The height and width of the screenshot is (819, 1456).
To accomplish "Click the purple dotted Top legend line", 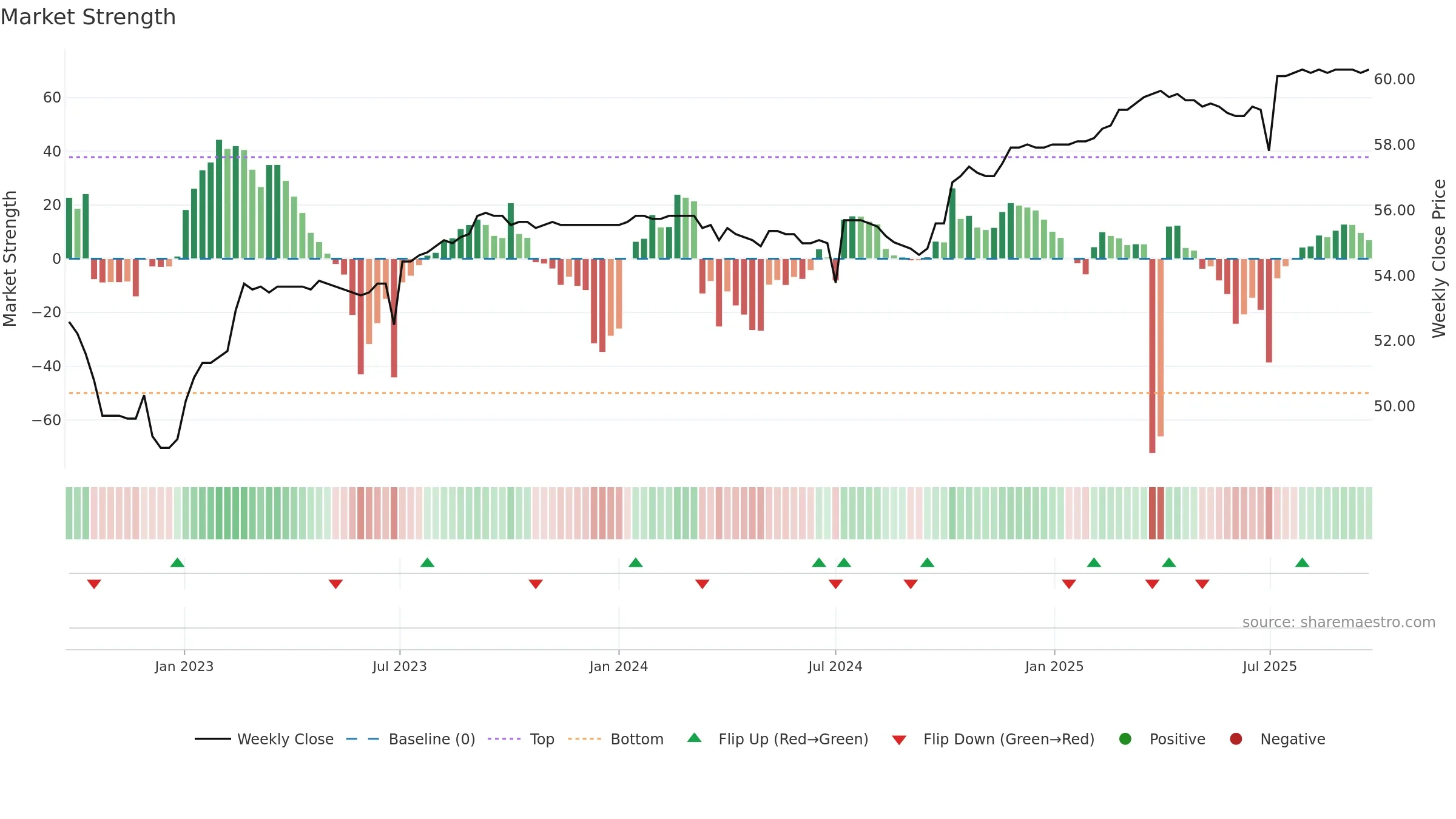I will tap(504, 739).
